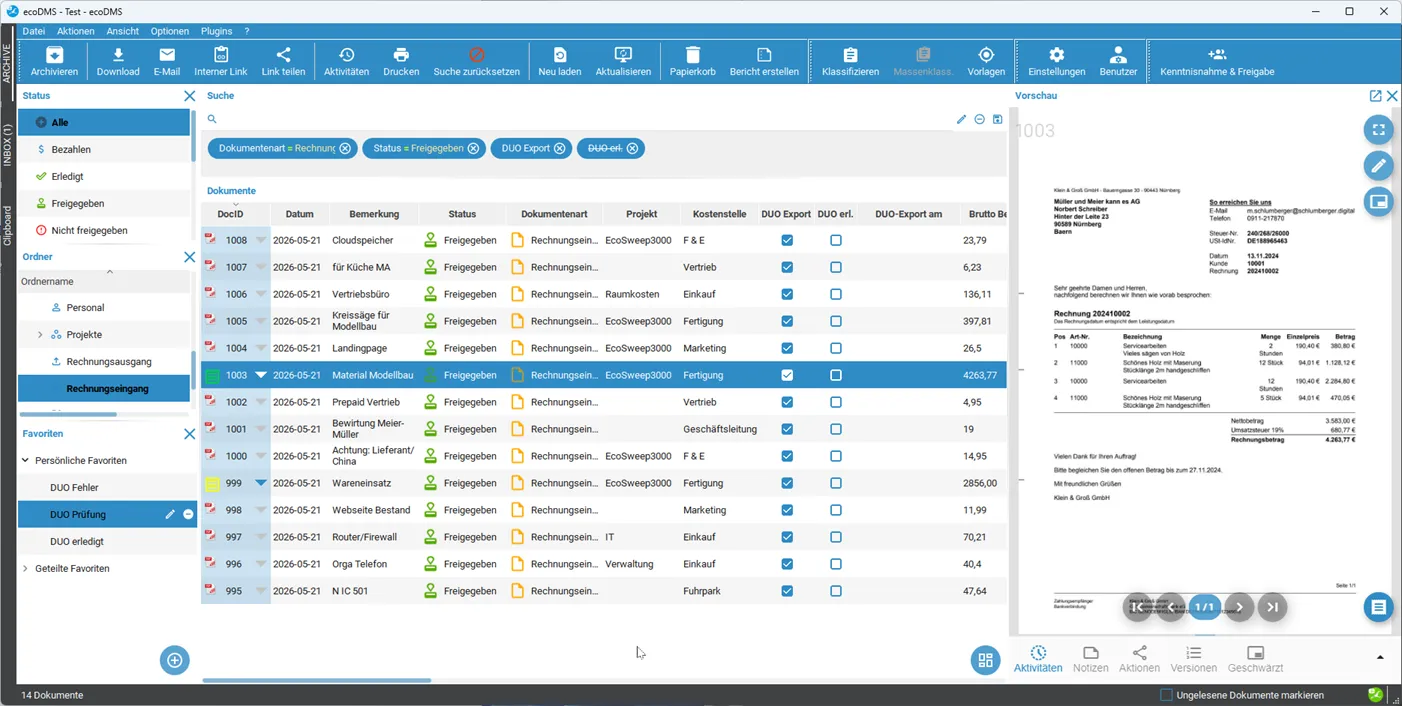Viewport: 1402px width, 706px height.
Task: Toggle DUO erl. checkbox for DocID 1004
Action: pos(836,348)
